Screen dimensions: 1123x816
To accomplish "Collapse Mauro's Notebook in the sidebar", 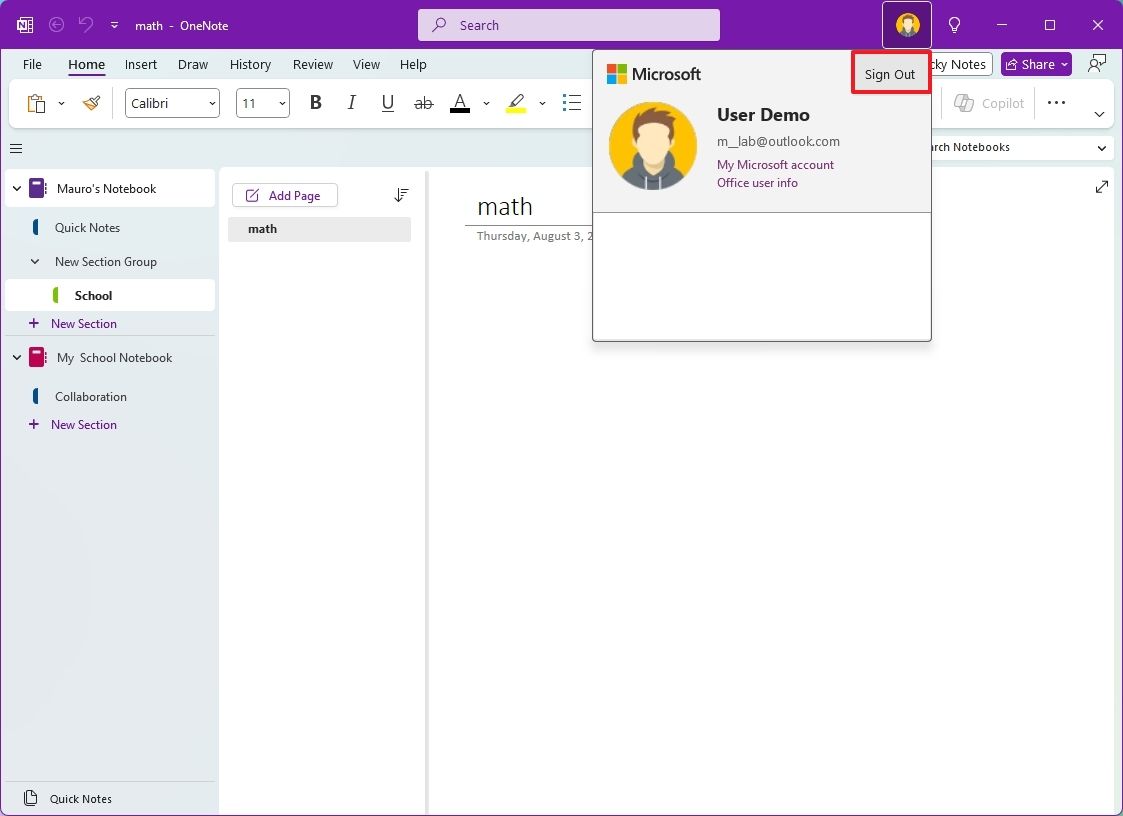I will (16, 188).
